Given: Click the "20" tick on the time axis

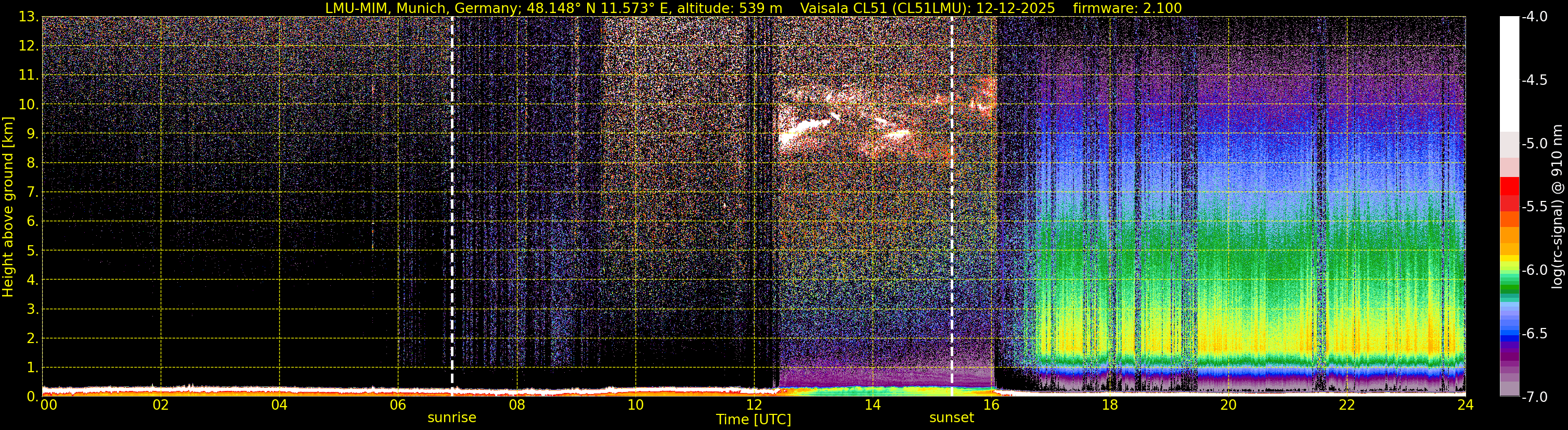Looking at the screenshot, I should pos(1228,405).
